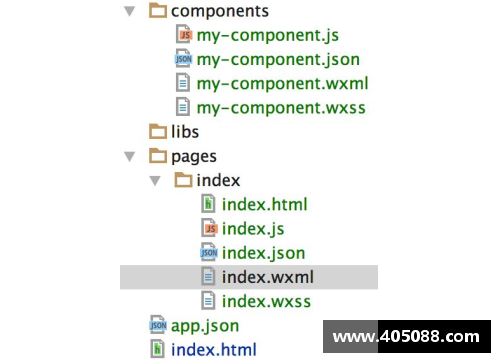Click the file icon of my-component.wxss
The image size is (500, 362).
[x=183, y=107]
